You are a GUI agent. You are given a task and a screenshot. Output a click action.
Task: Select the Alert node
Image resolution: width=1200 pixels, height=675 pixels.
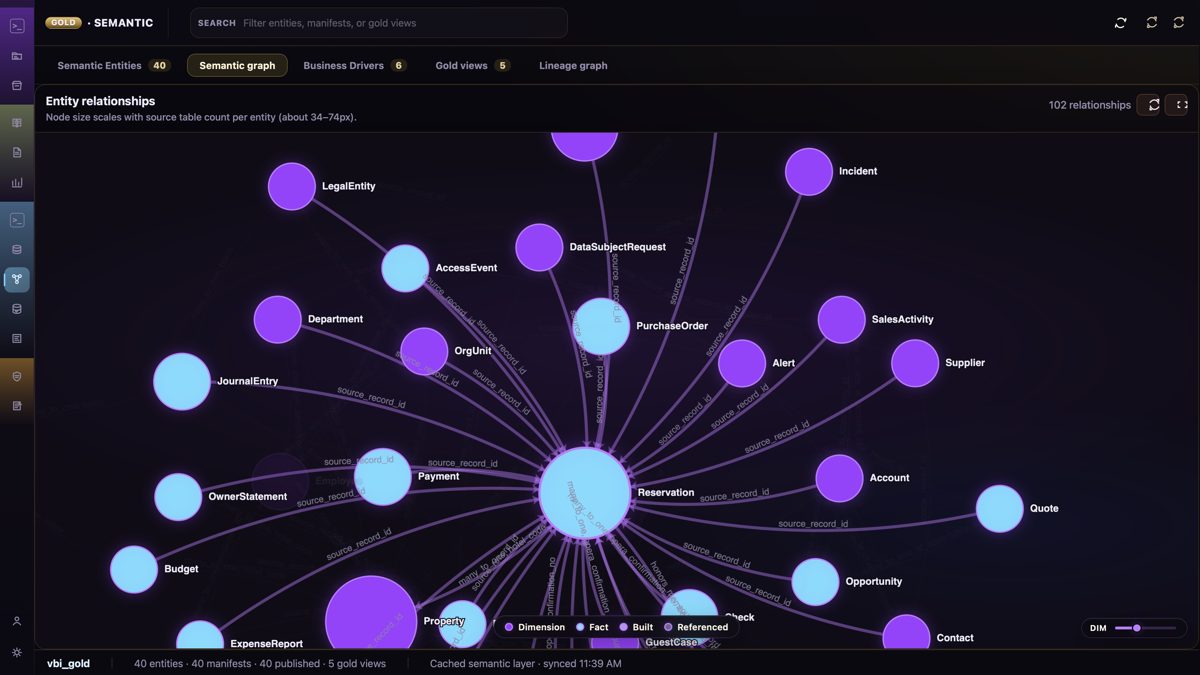click(742, 363)
